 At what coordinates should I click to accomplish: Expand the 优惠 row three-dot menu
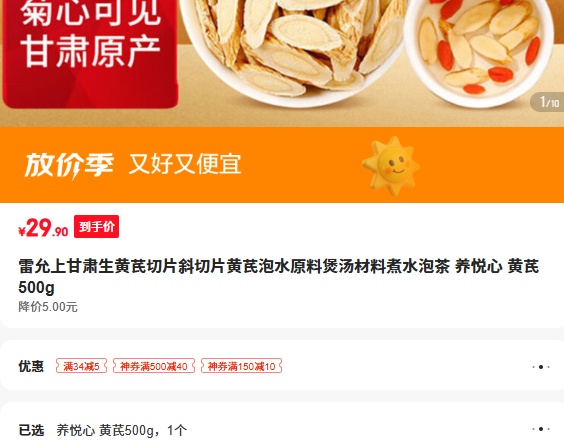pos(541,367)
